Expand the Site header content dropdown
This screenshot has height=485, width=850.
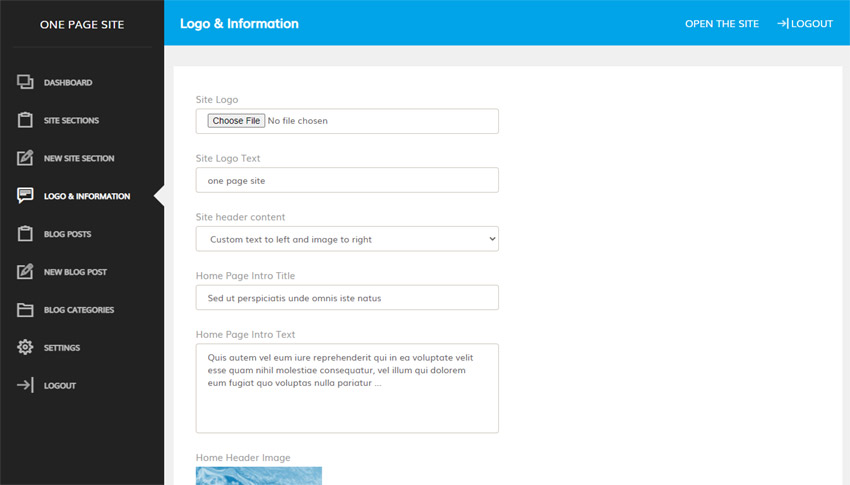click(347, 239)
